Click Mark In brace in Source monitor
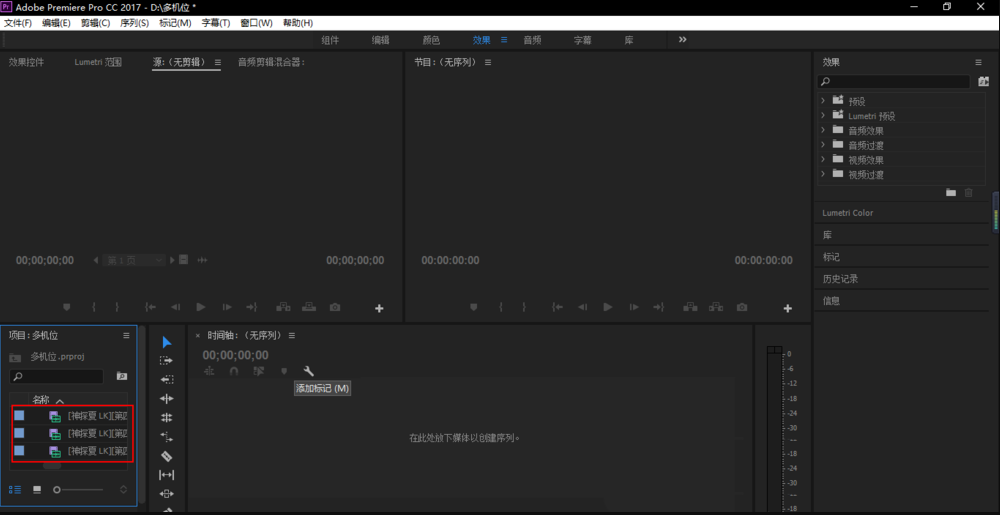The height and width of the screenshot is (515, 1000). pos(94,307)
